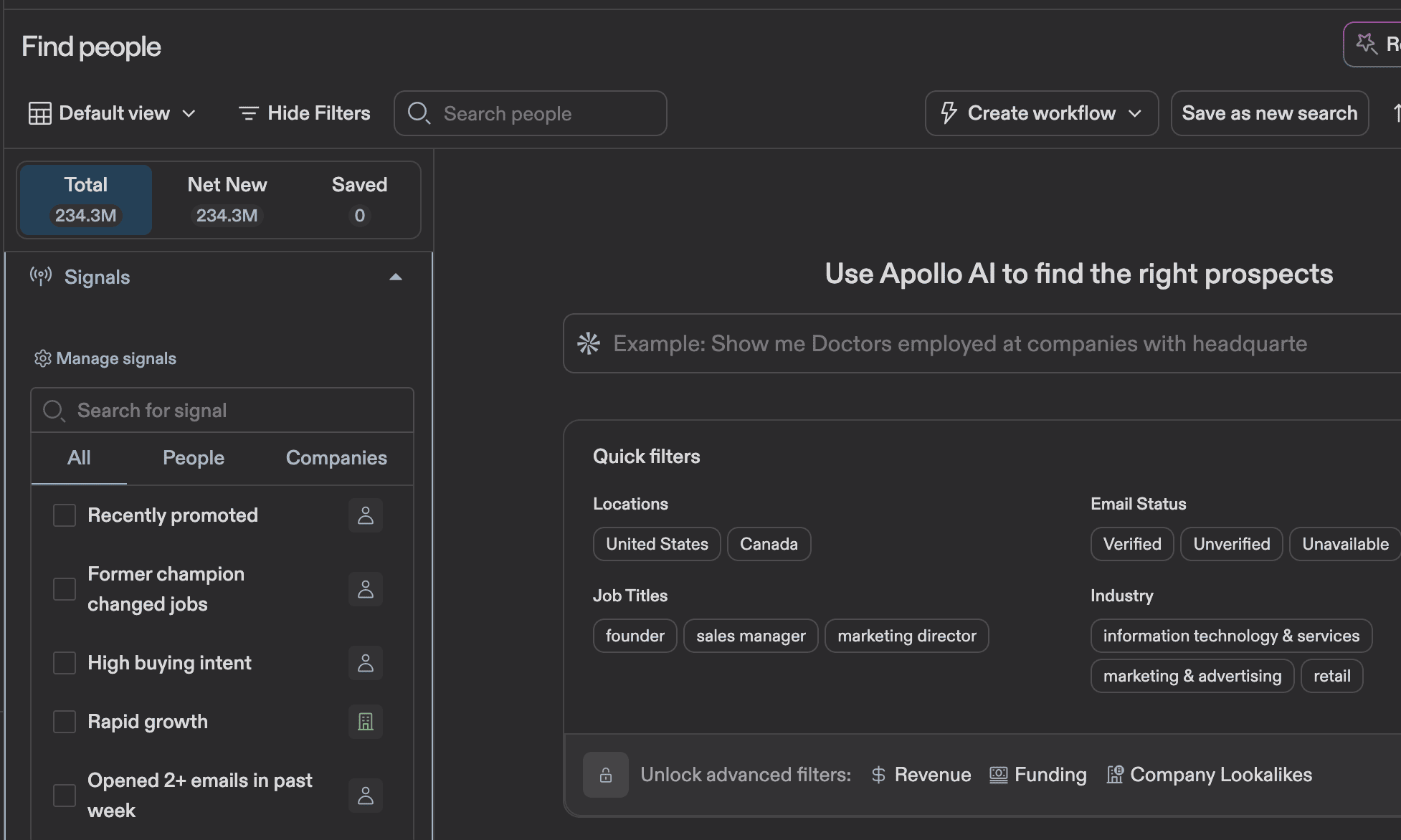
Task: Open the Default view dropdown
Action: point(189,113)
